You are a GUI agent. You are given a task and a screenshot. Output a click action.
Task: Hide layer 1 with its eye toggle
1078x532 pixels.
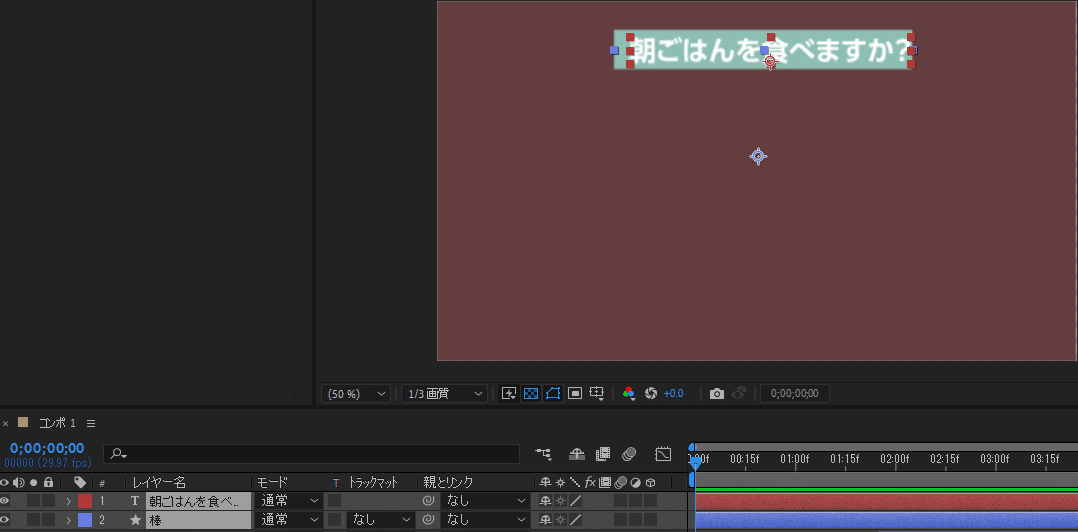[5, 501]
